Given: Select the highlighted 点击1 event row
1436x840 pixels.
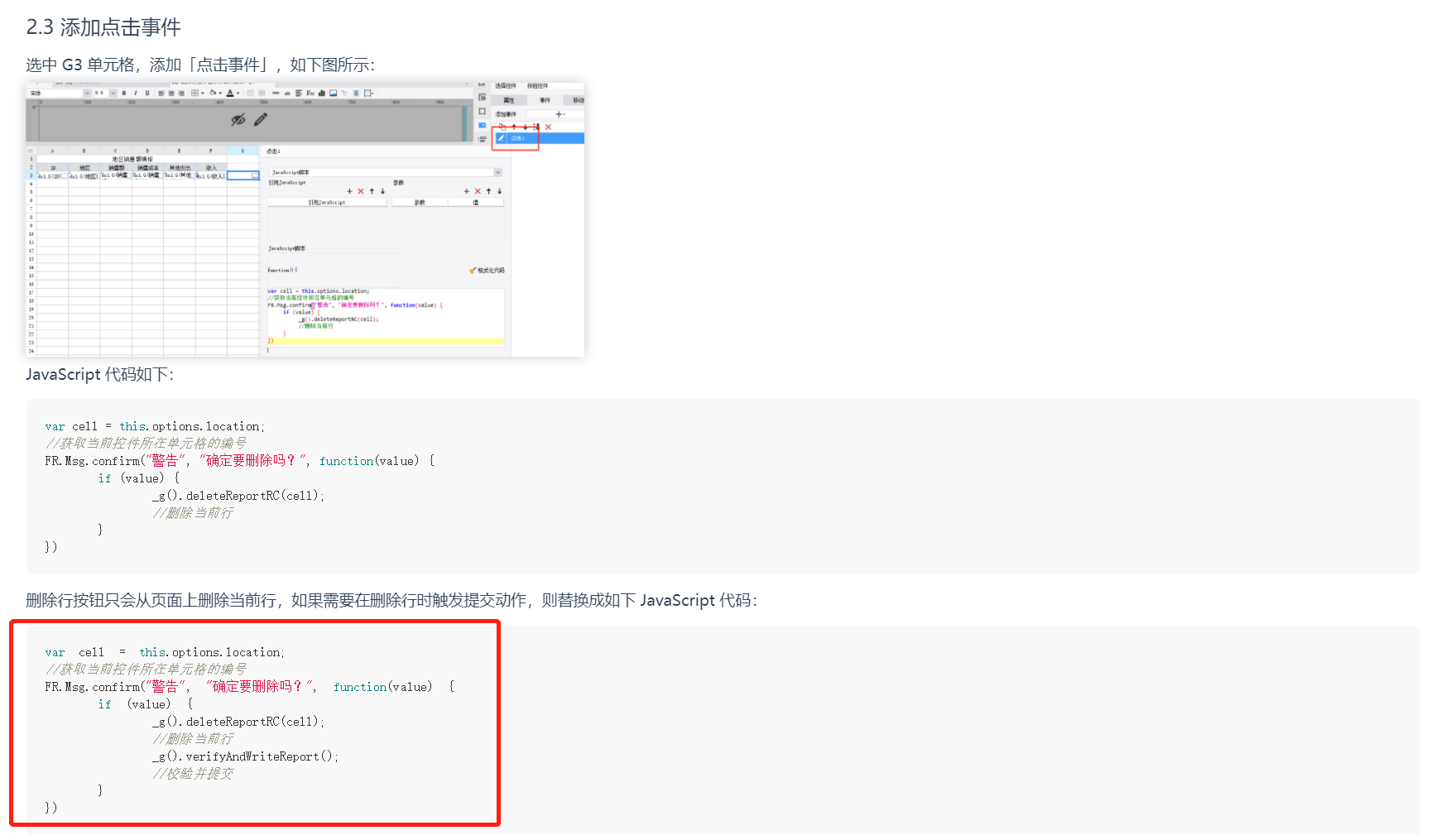Looking at the screenshot, I should [x=540, y=138].
